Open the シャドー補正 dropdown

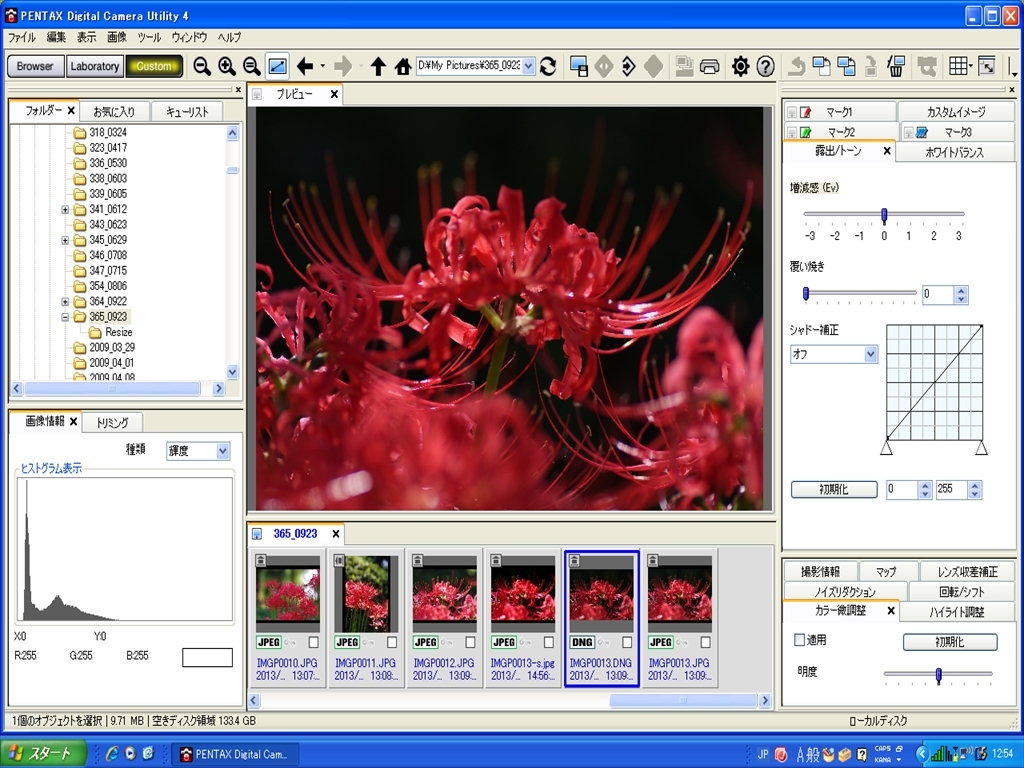(871, 354)
